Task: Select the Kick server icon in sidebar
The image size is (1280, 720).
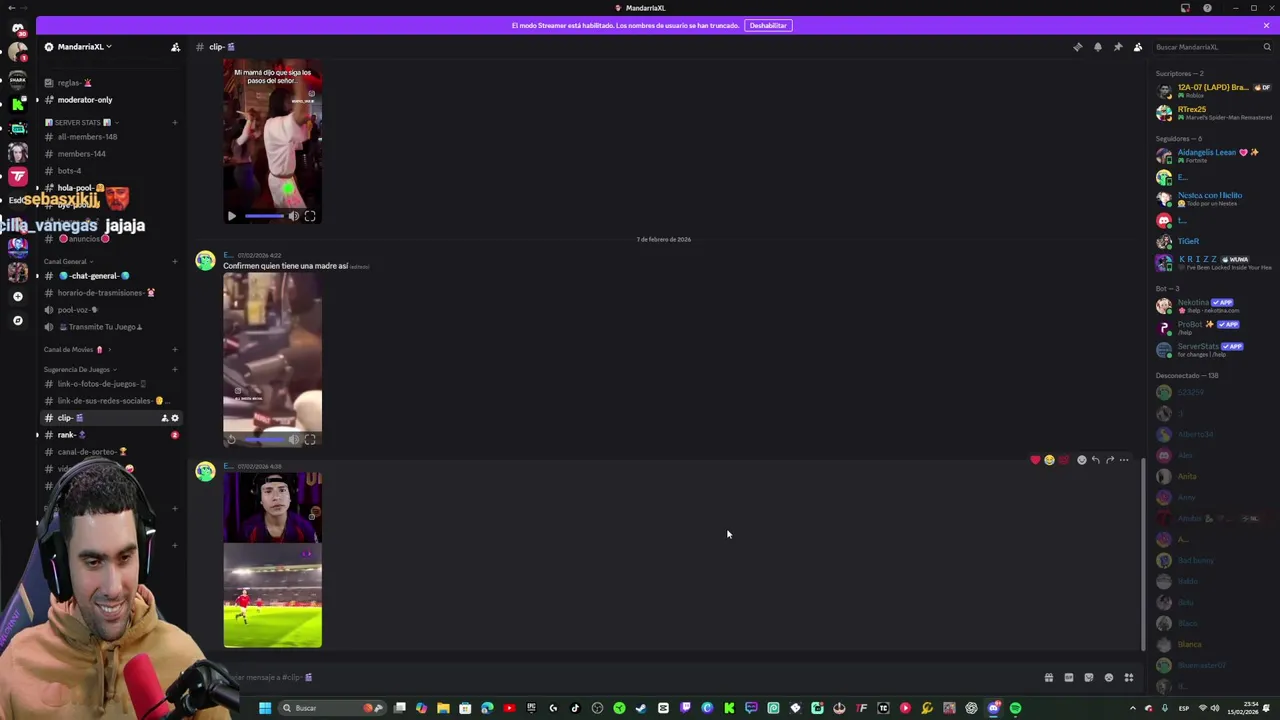Action: [17, 104]
